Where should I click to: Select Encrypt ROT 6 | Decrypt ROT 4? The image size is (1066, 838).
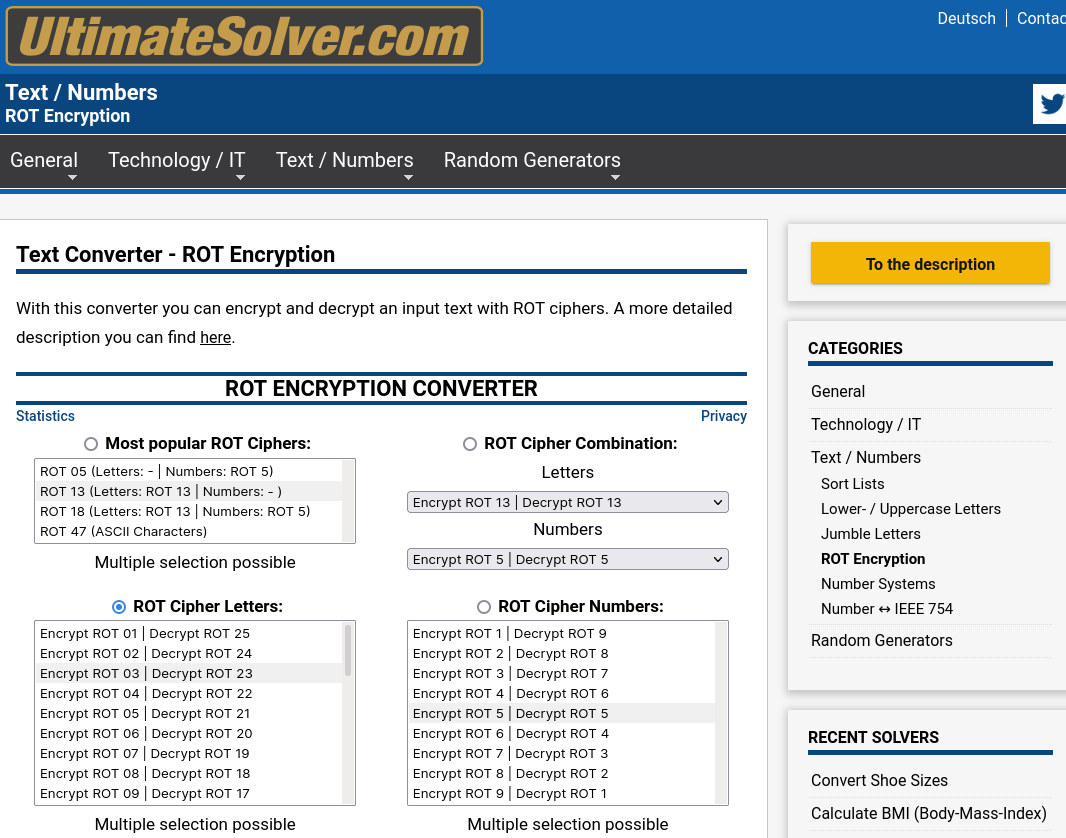(x=562, y=734)
